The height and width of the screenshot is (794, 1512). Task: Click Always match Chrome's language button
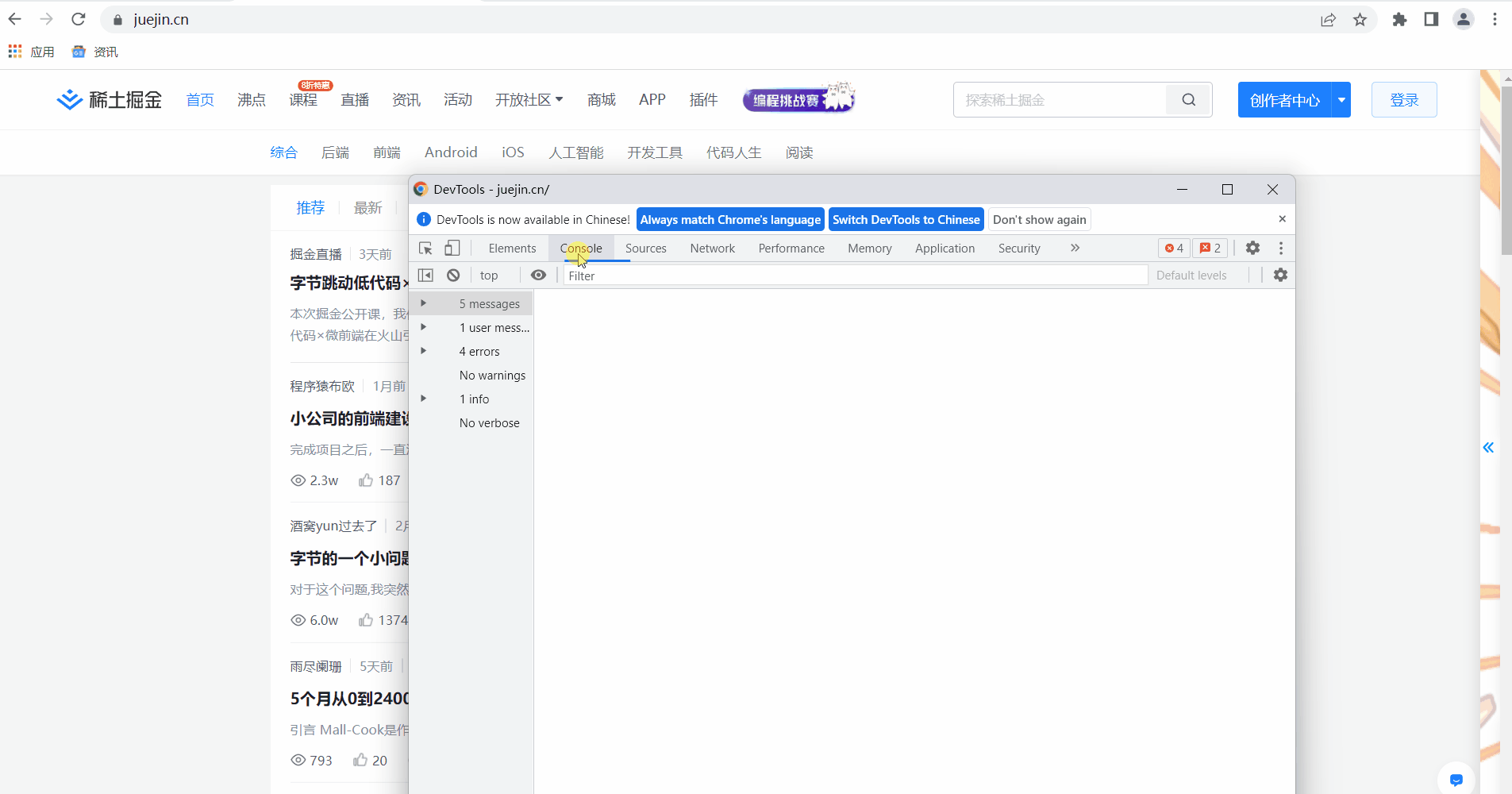point(730,220)
